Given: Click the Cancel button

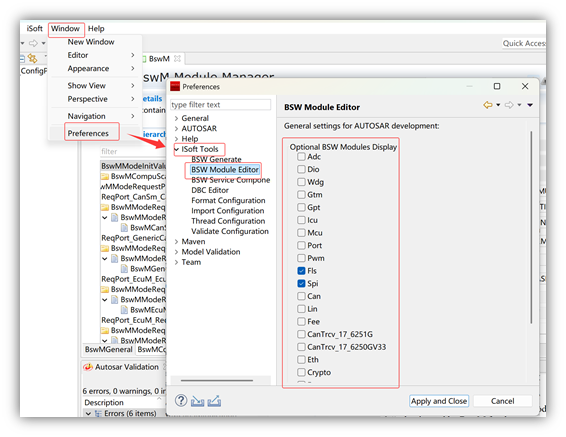Looking at the screenshot, I should pos(502,401).
